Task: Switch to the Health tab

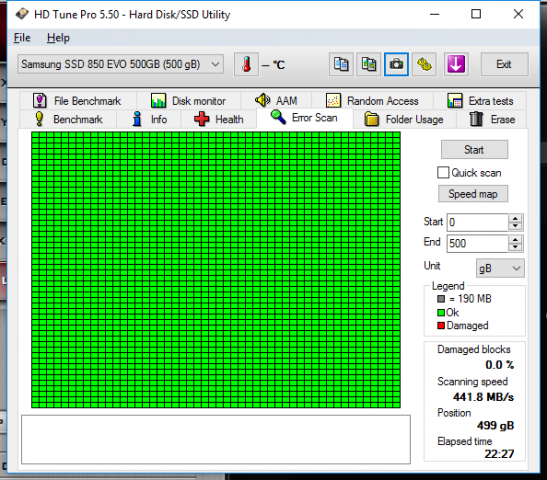Action: coord(219,119)
